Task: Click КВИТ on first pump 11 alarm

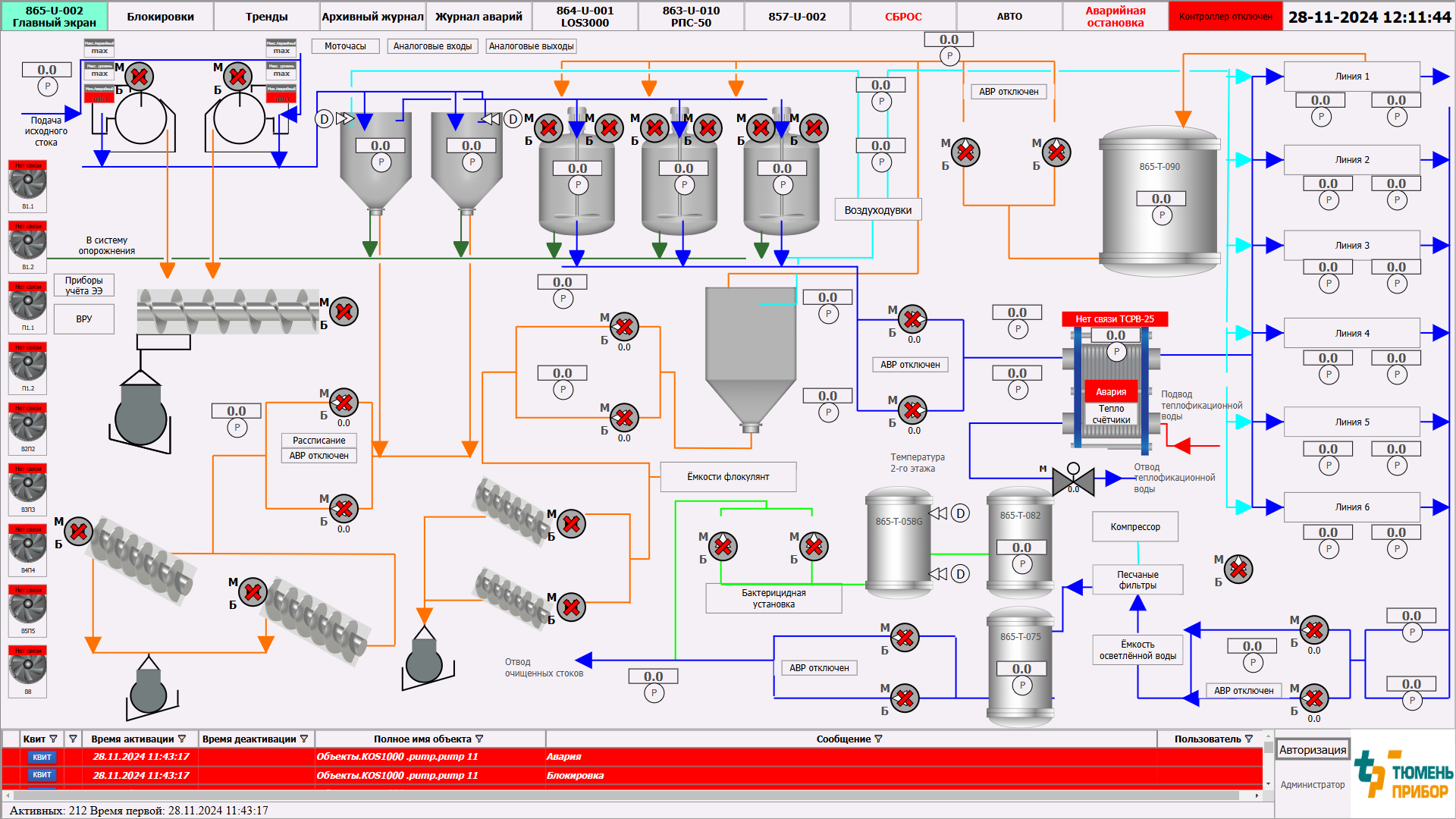Action: pyautogui.click(x=42, y=757)
